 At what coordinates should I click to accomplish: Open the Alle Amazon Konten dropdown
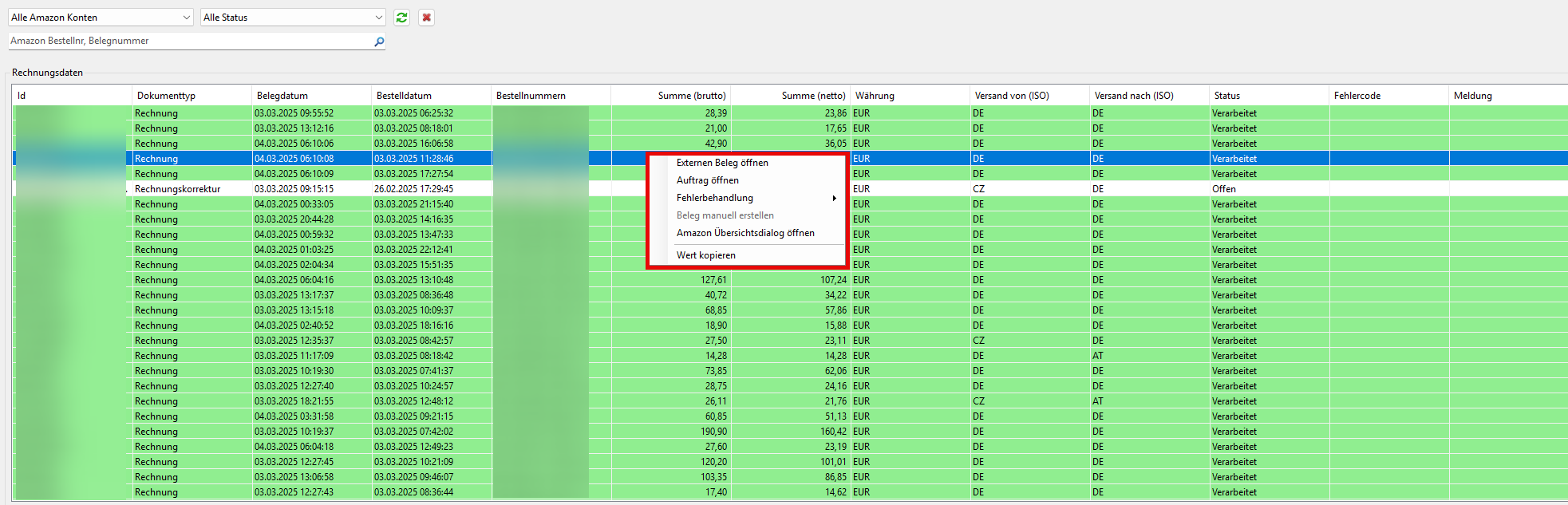[101, 18]
